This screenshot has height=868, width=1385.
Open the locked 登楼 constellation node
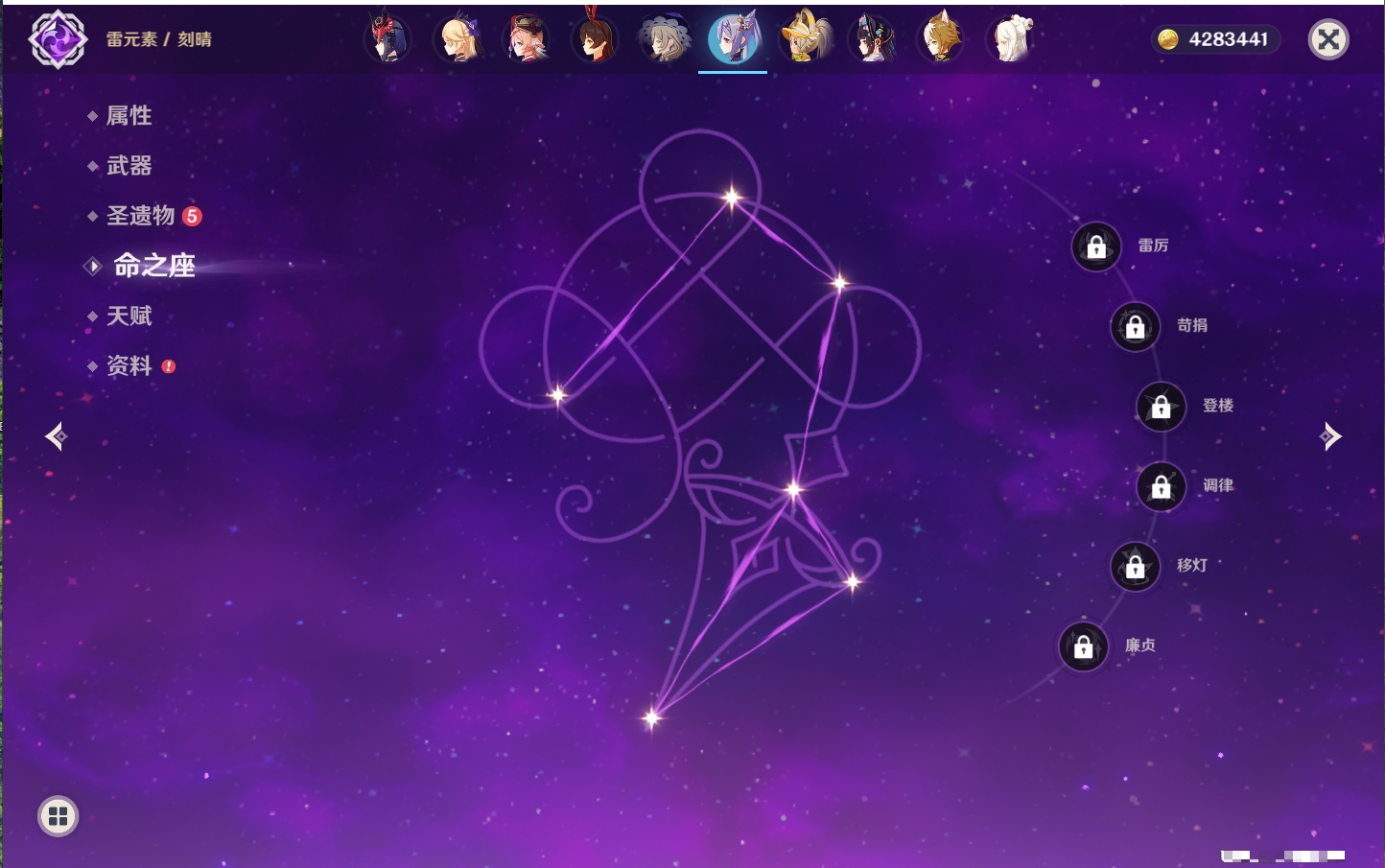pyautogui.click(x=1162, y=407)
